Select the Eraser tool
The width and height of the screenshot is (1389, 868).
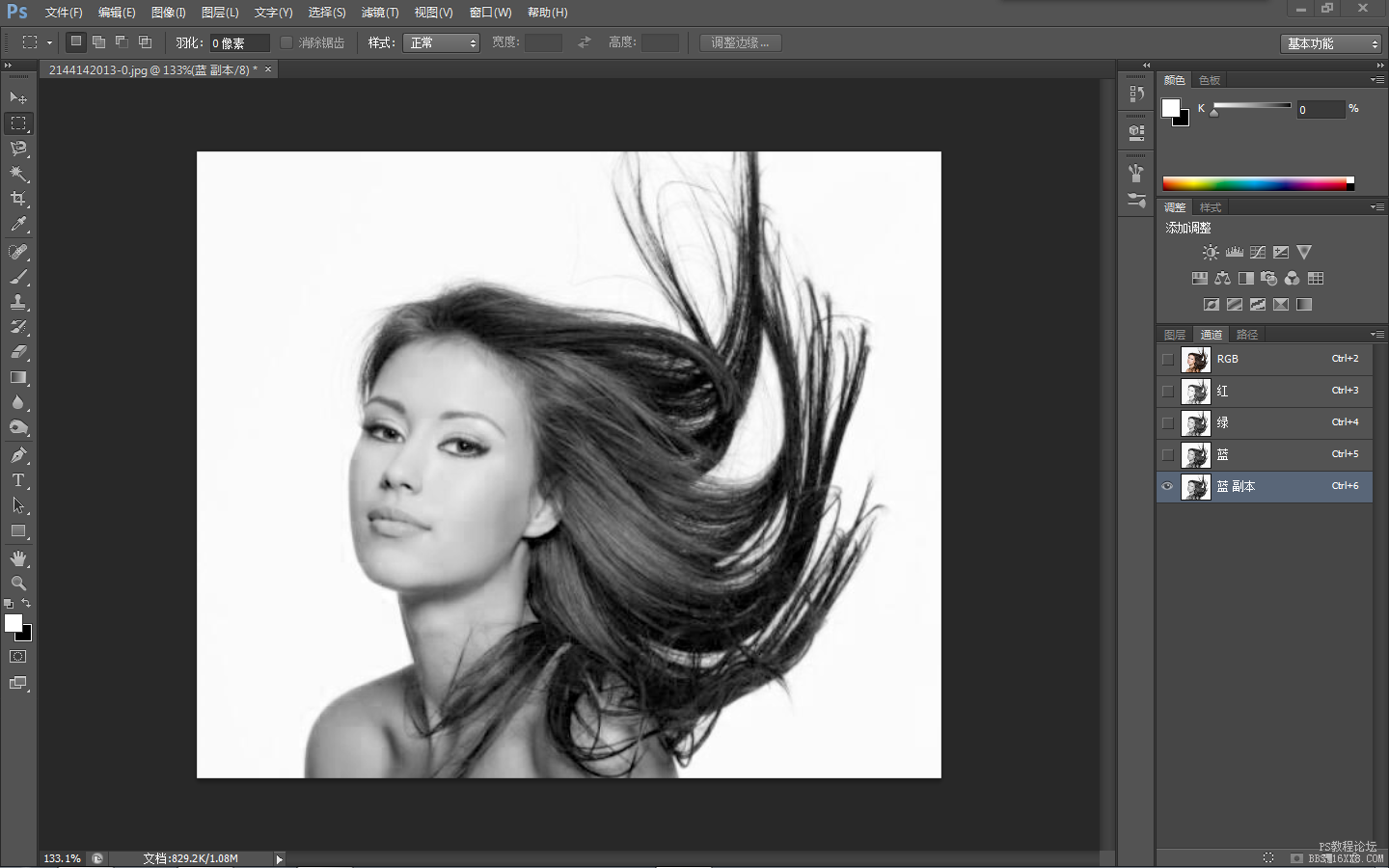point(18,352)
